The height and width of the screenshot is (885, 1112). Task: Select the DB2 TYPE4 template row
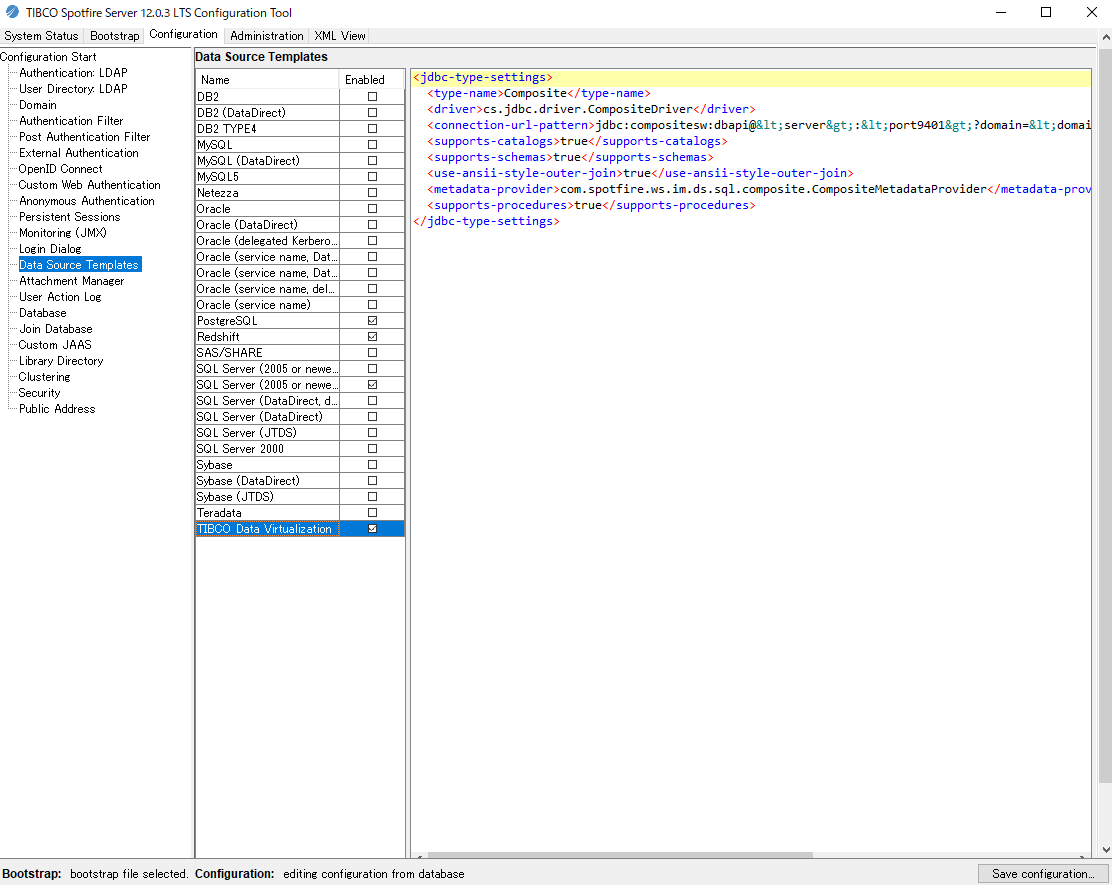click(300, 128)
